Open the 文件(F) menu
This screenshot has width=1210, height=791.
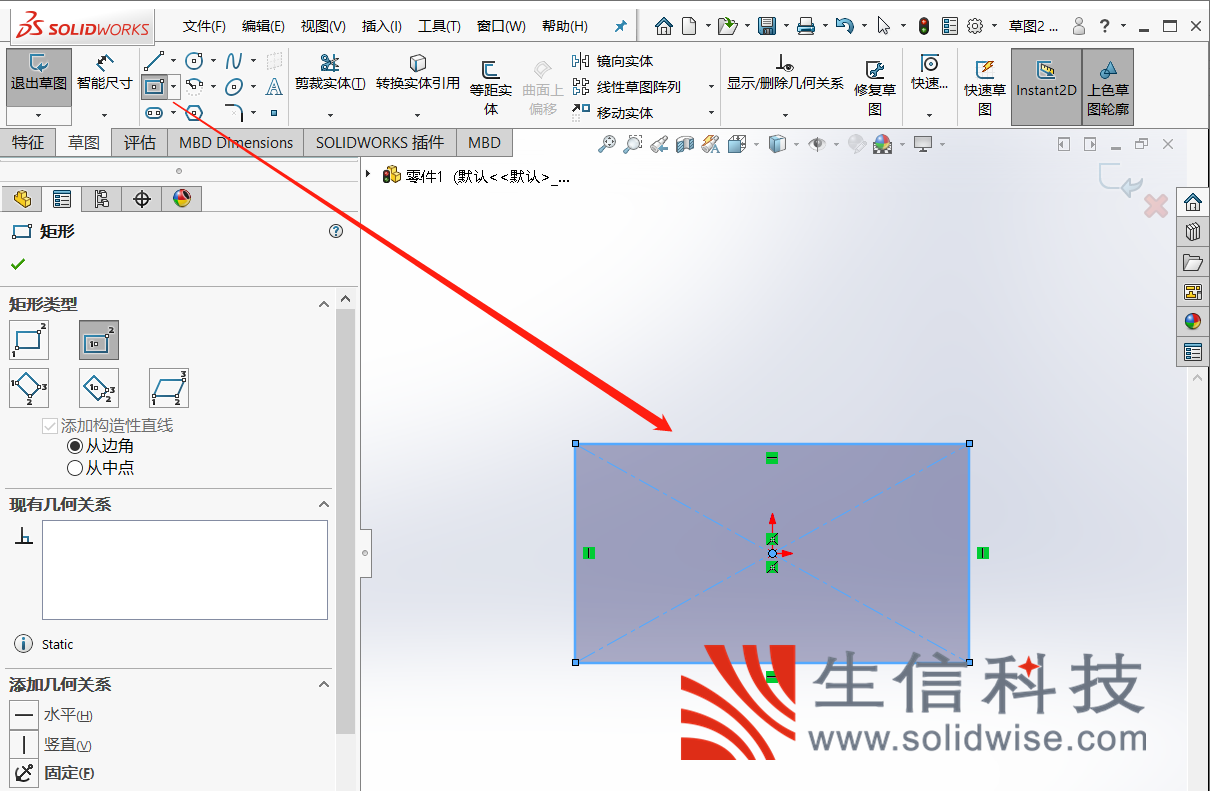coord(204,26)
